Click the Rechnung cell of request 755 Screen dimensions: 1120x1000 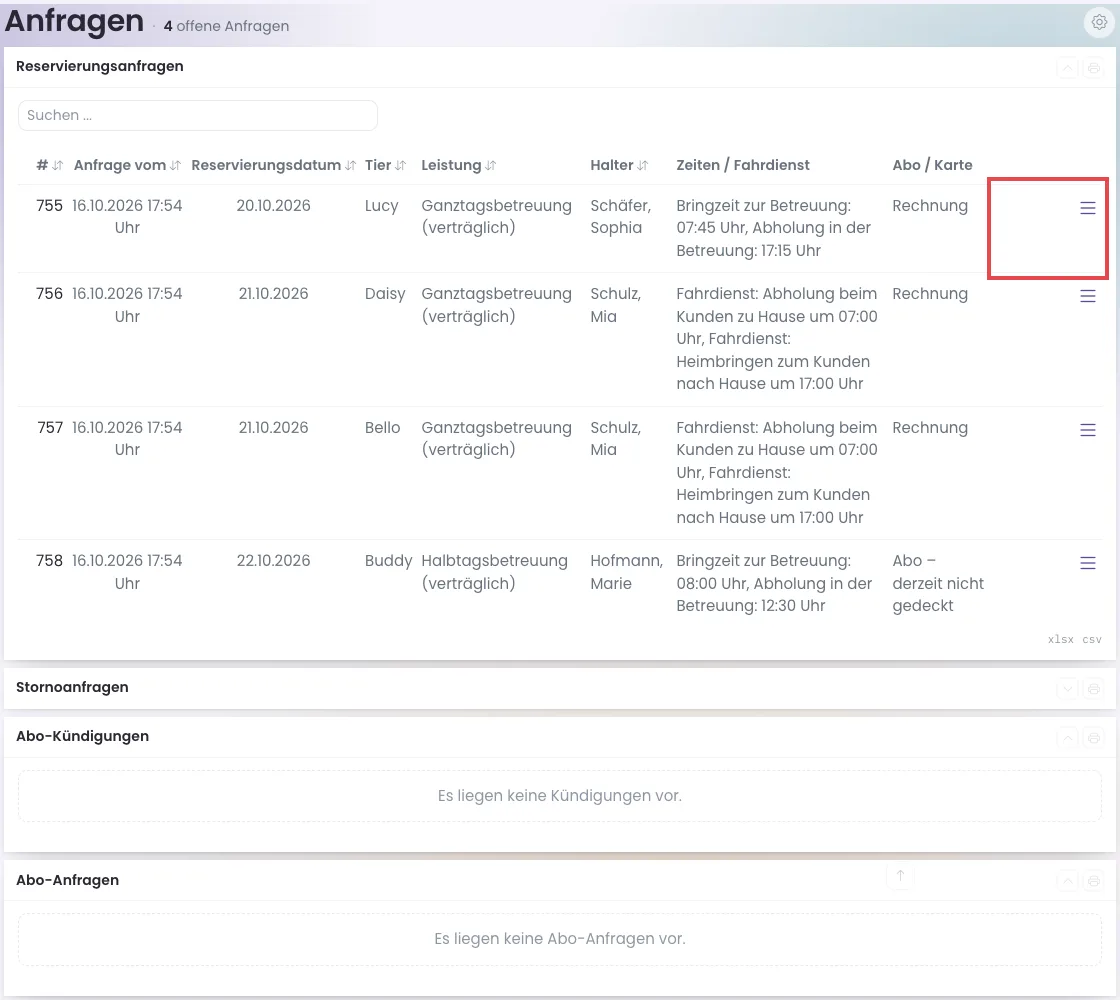930,206
